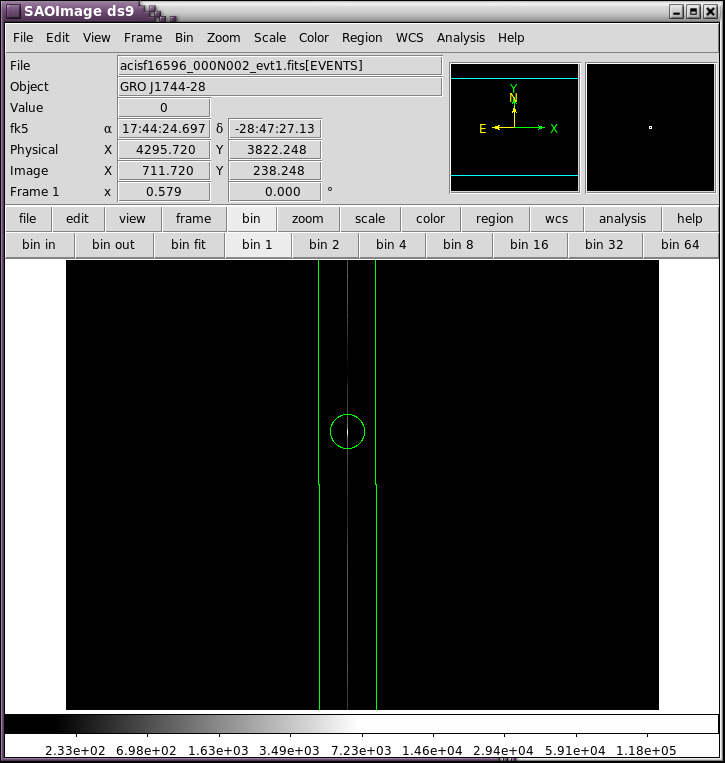Click the 'bin in' button
This screenshot has height=763, width=725.
[x=39, y=245]
